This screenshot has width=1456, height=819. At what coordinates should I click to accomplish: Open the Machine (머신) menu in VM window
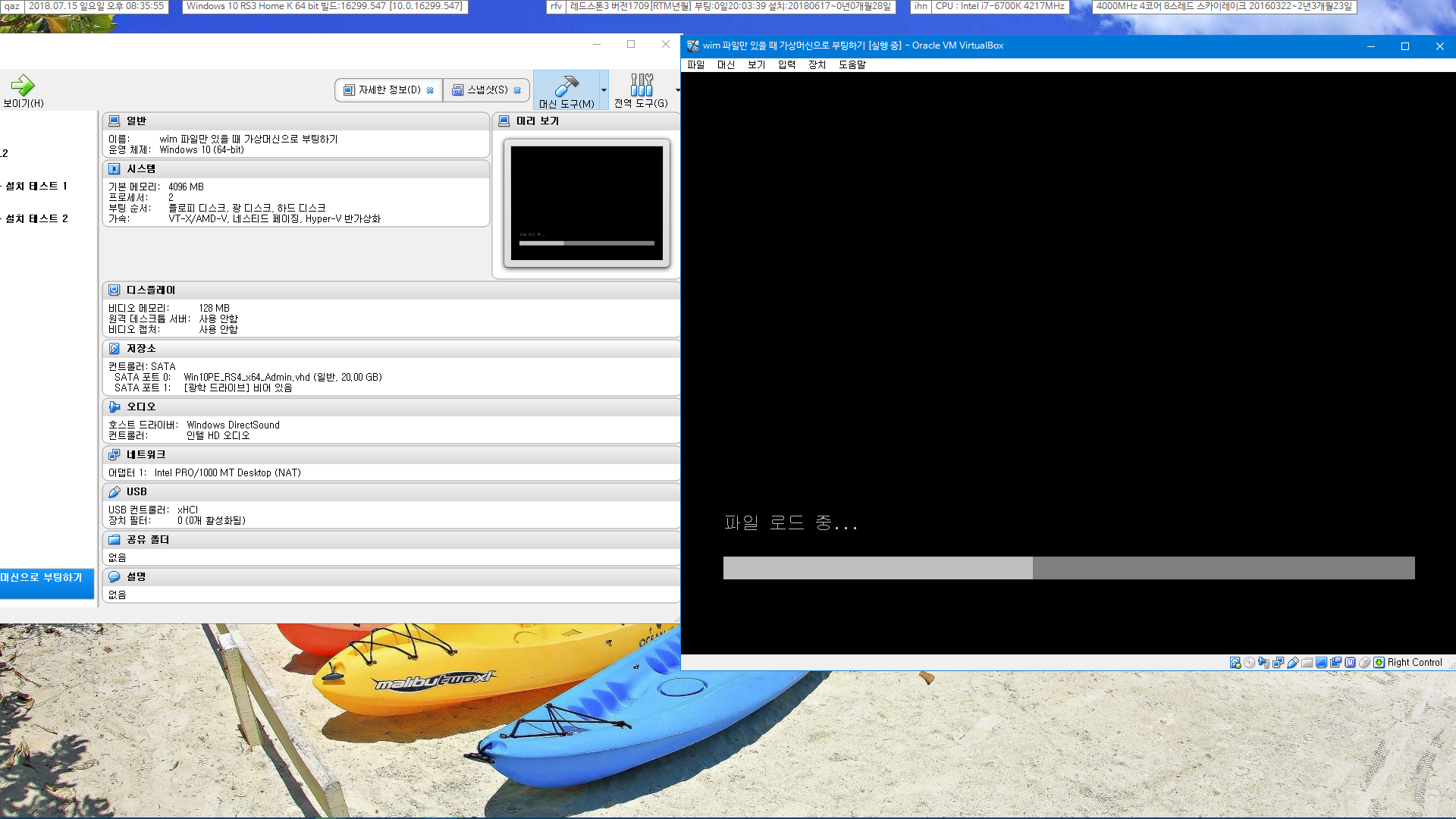pos(726,64)
